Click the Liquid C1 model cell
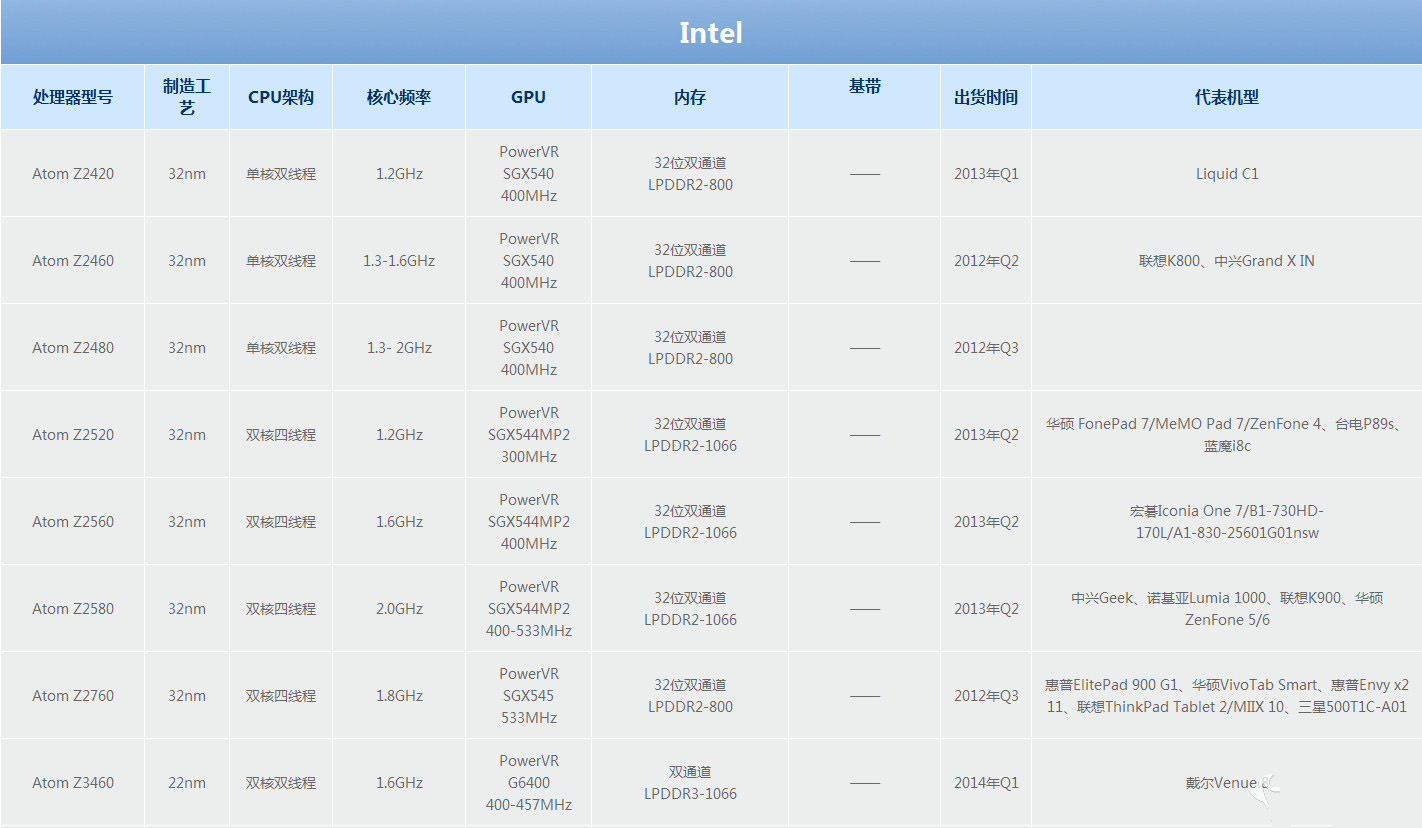The image size is (1422, 828). [x=1227, y=174]
